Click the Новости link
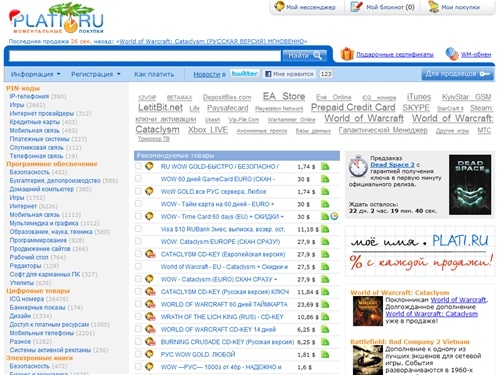The width and height of the screenshot is (500, 375). pos(207,74)
